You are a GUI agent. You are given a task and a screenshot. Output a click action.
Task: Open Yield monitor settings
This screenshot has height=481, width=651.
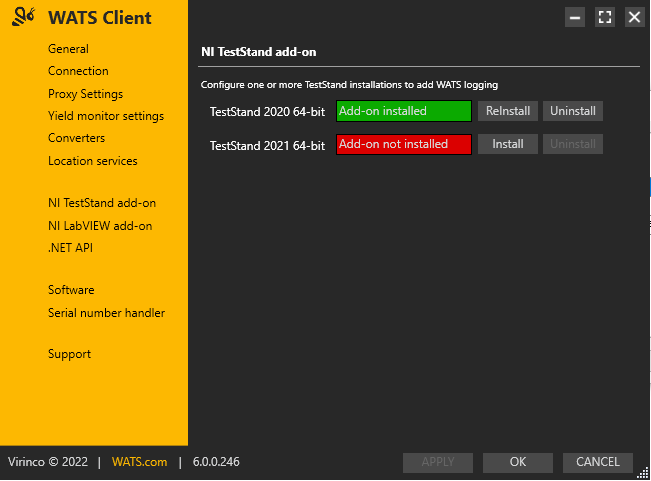(106, 116)
